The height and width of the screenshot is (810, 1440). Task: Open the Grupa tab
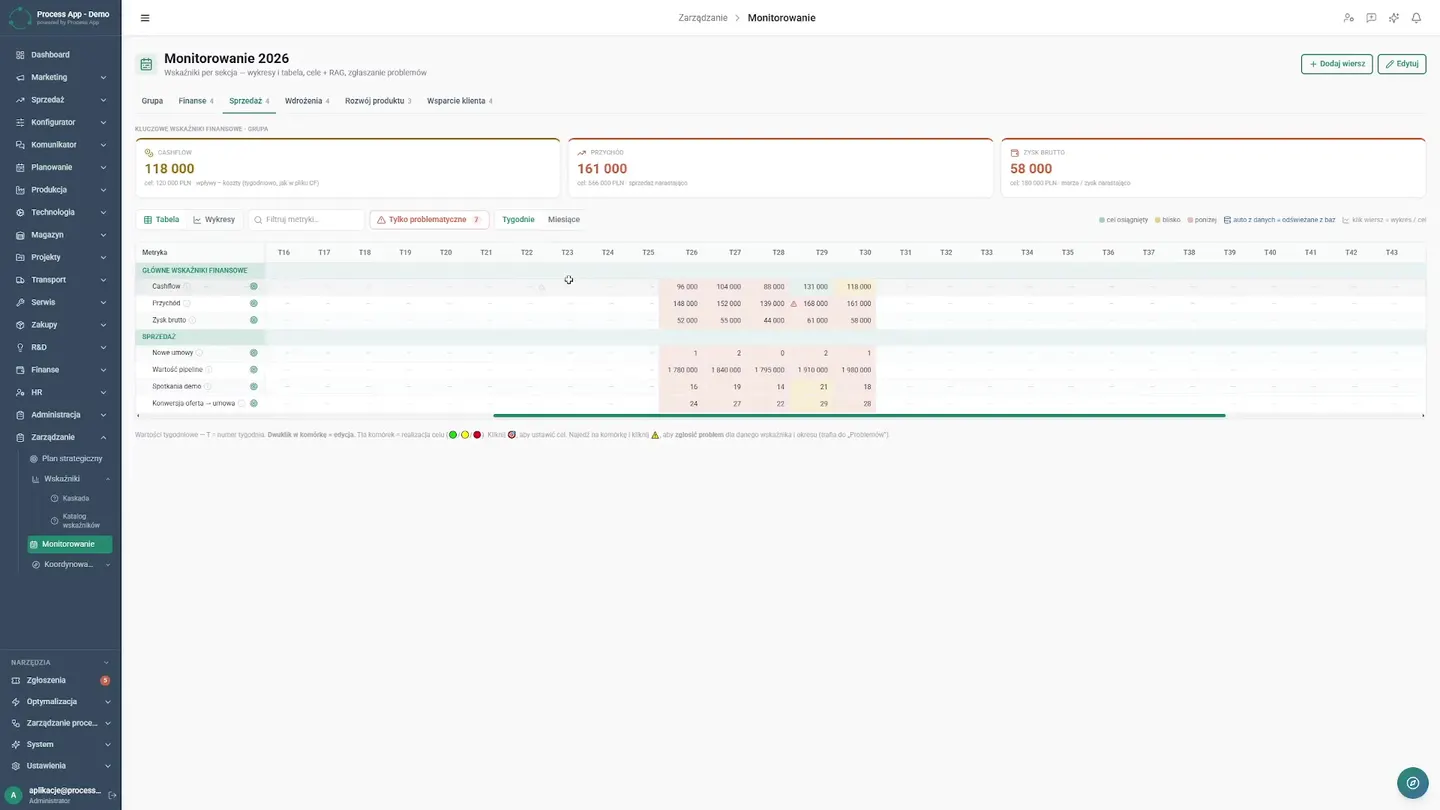point(152,101)
